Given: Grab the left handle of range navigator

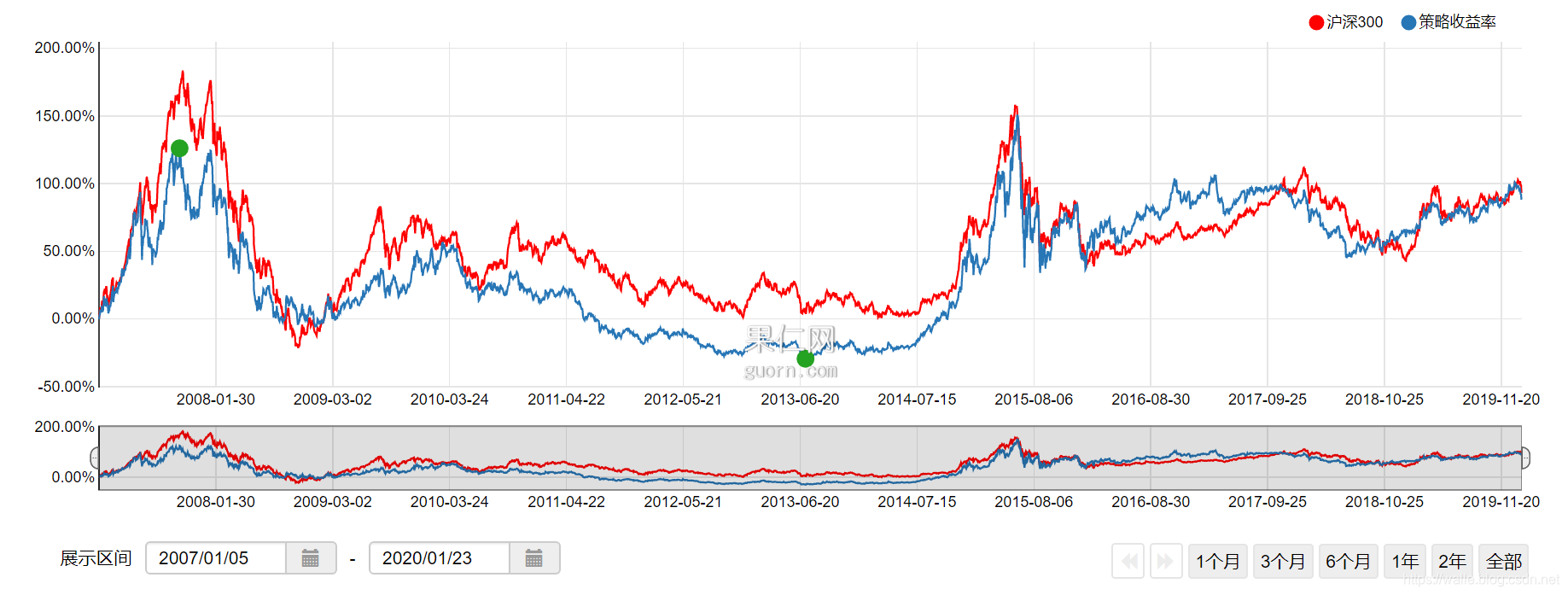Looking at the screenshot, I should (95, 458).
